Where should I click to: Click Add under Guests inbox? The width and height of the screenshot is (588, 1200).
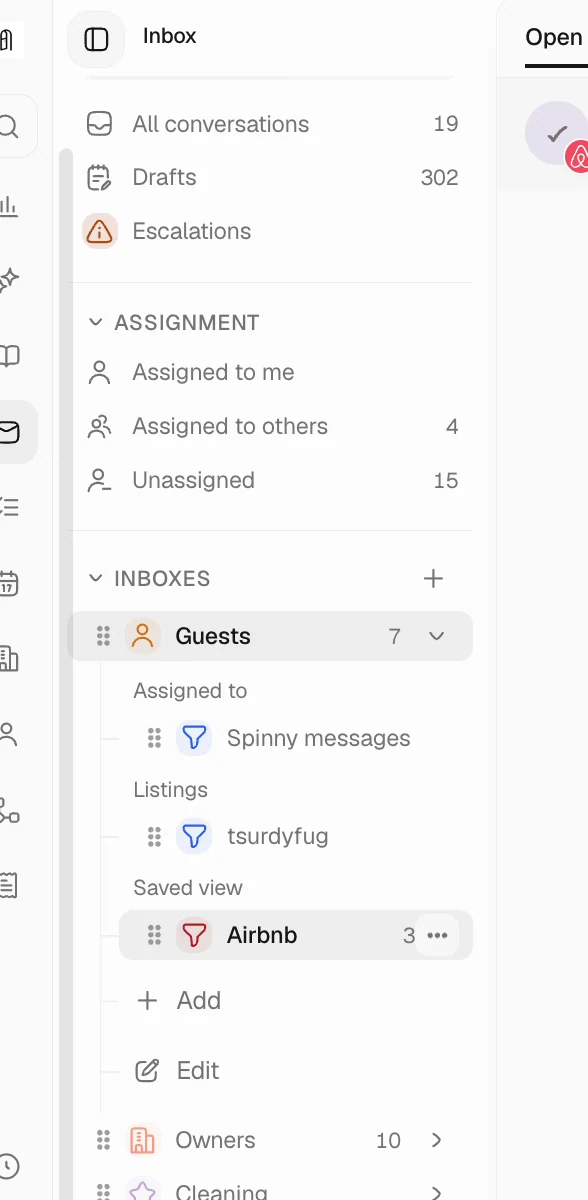[178, 1000]
